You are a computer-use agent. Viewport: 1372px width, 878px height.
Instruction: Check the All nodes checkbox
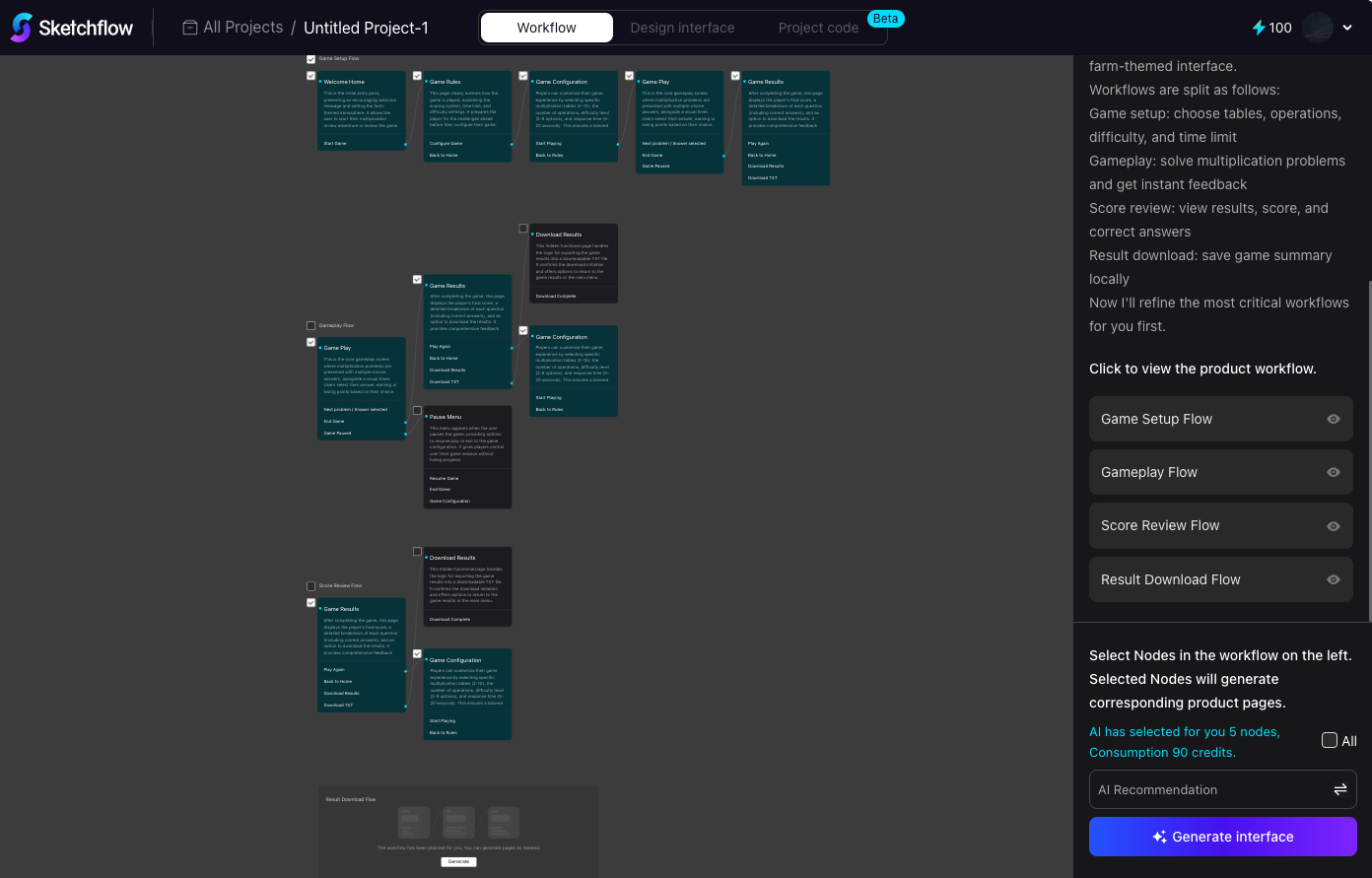coord(1330,740)
